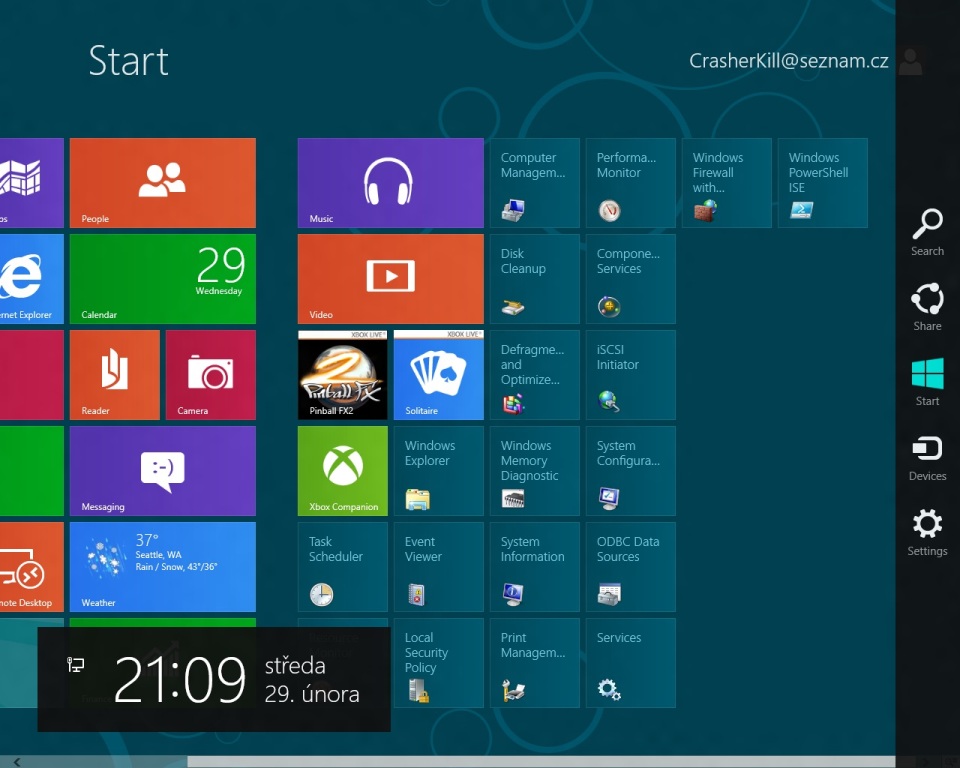Viewport: 960px width, 768px height.
Task: Open the Calendar tile showing 29 Wednesday
Action: tap(163, 279)
